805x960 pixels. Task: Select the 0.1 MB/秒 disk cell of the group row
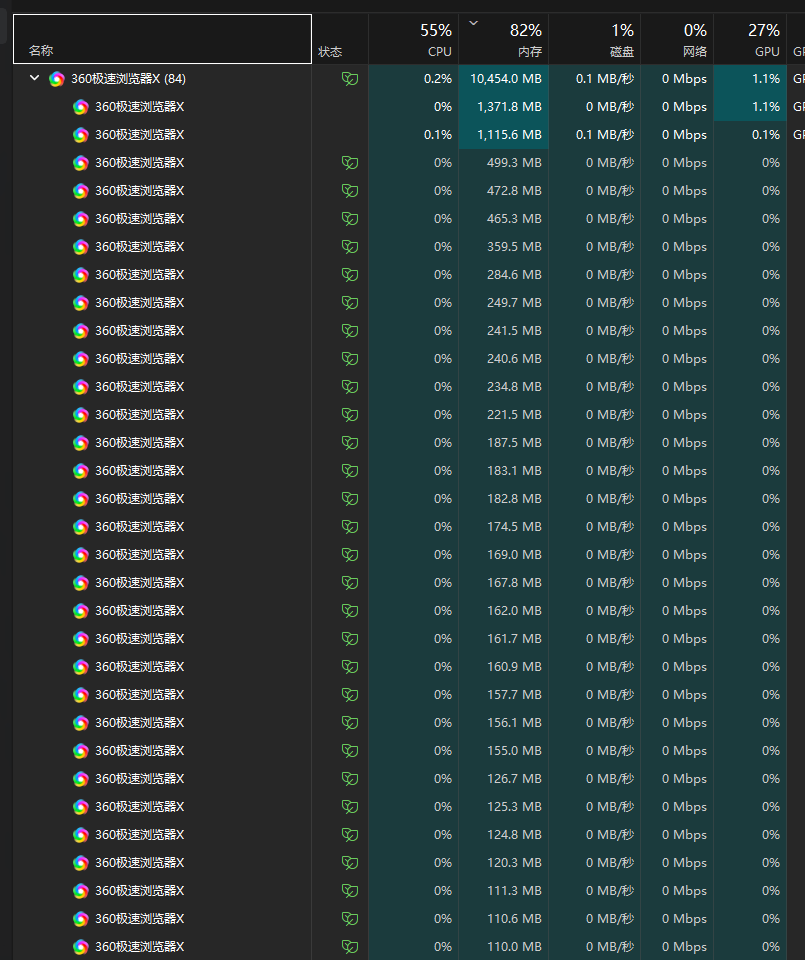[594, 78]
